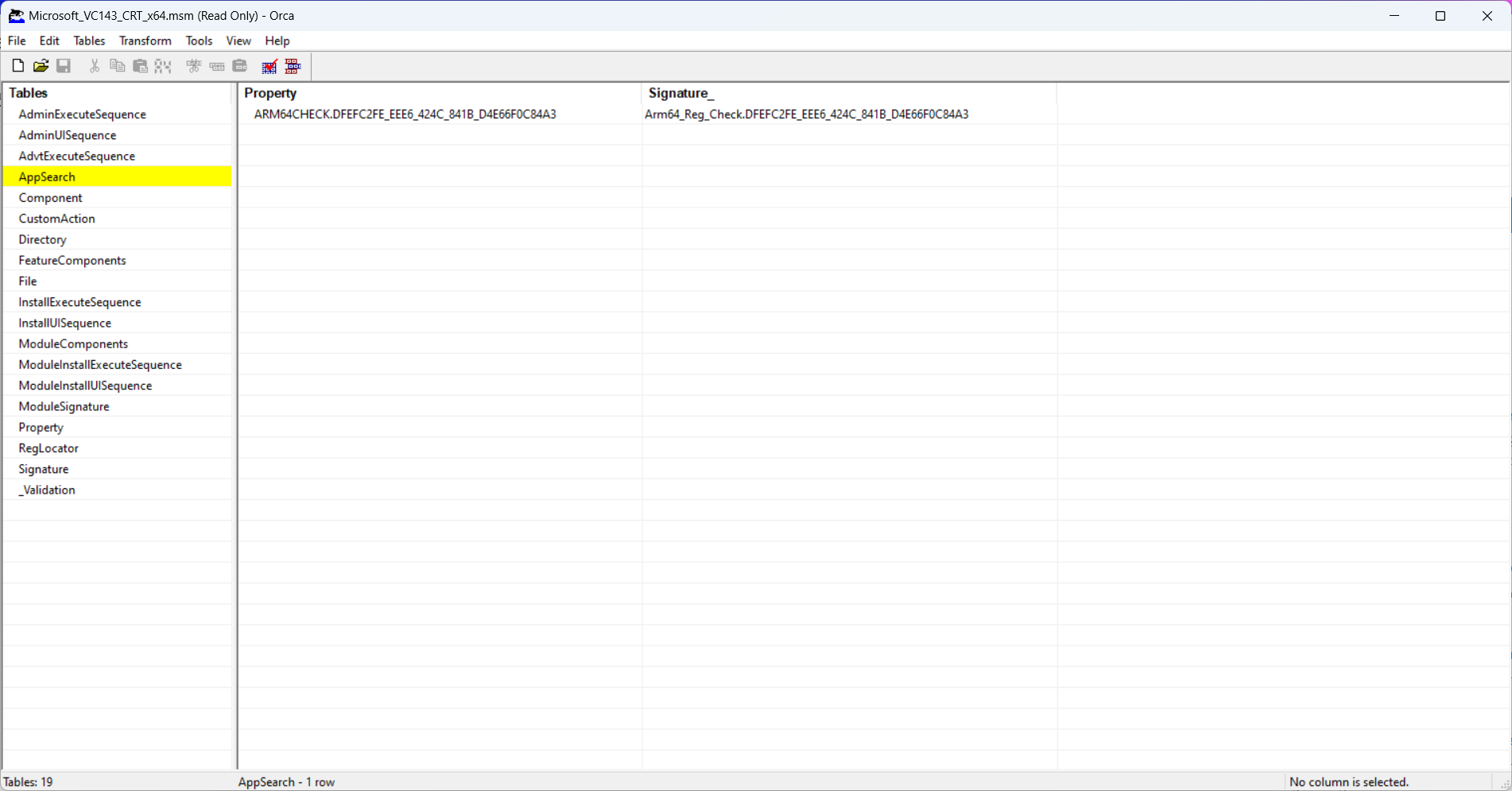Click the Copy icon in toolbar

117,66
